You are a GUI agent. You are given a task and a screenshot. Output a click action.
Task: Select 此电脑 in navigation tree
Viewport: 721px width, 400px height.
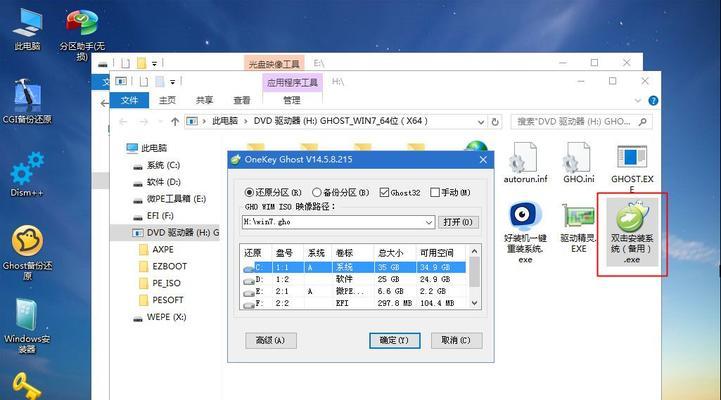(147, 148)
